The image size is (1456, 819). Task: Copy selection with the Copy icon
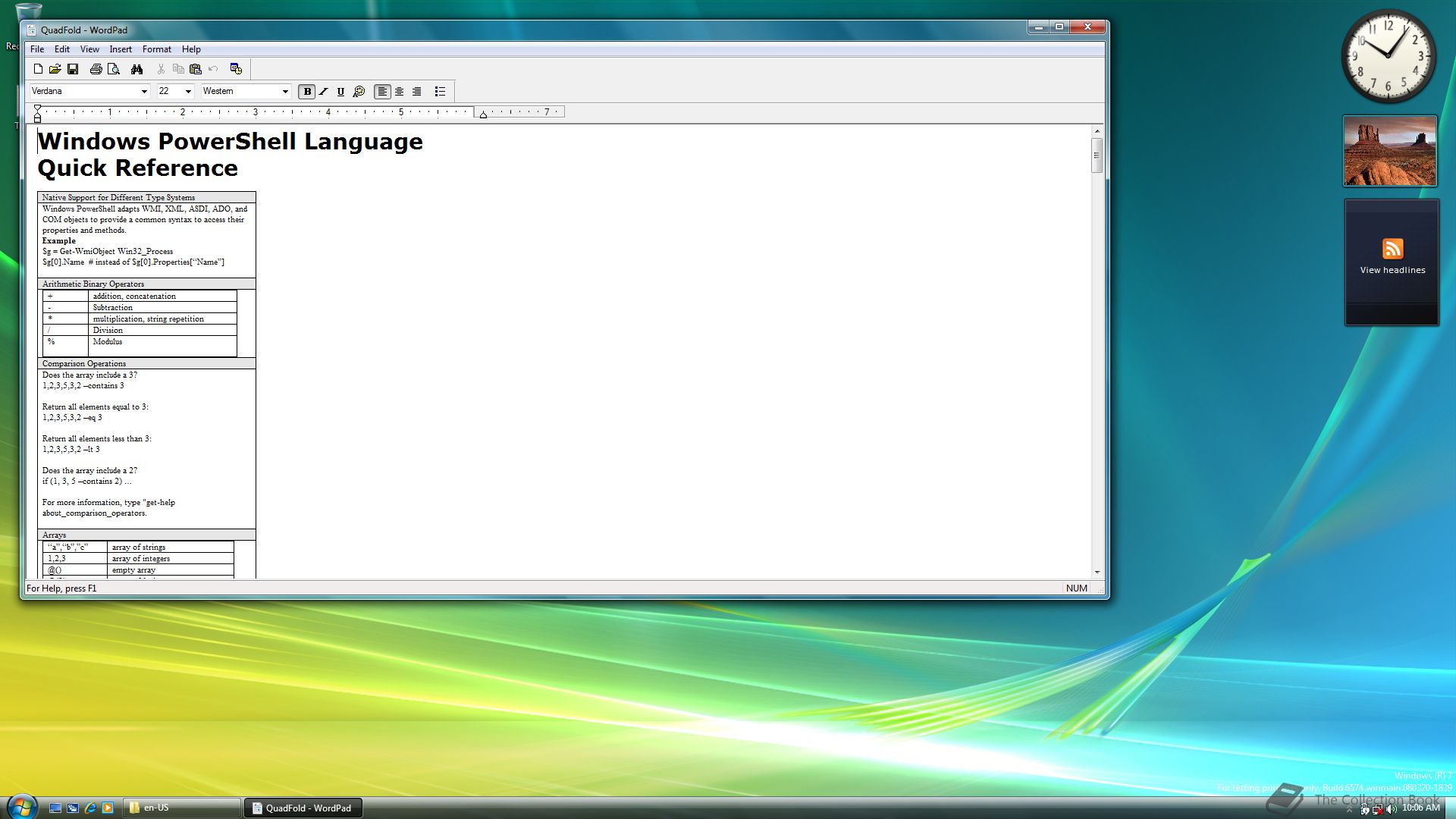pos(178,69)
